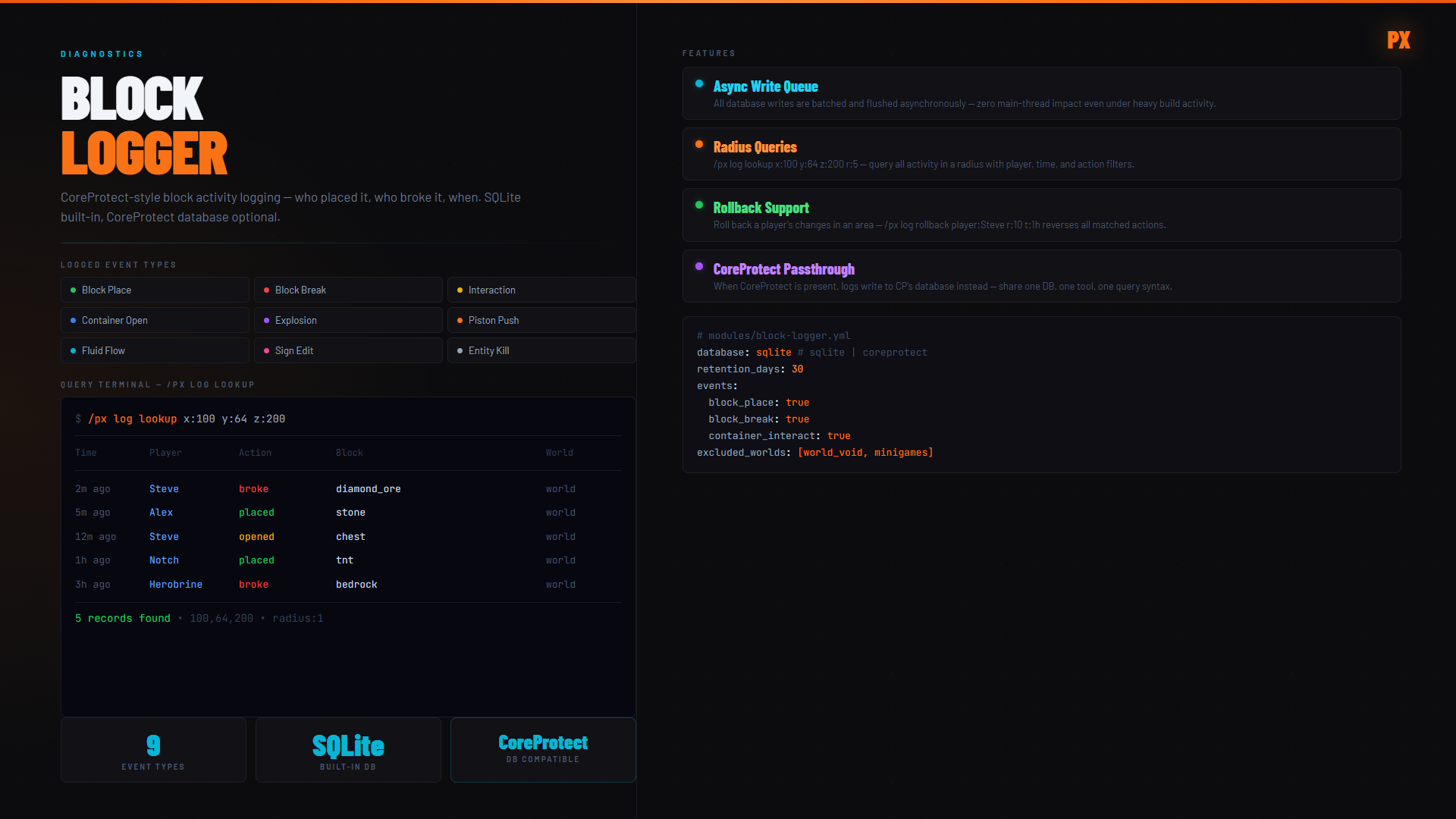Click the 100,64,200 coordinates text
This screenshot has height=819, width=1456.
(x=221, y=619)
